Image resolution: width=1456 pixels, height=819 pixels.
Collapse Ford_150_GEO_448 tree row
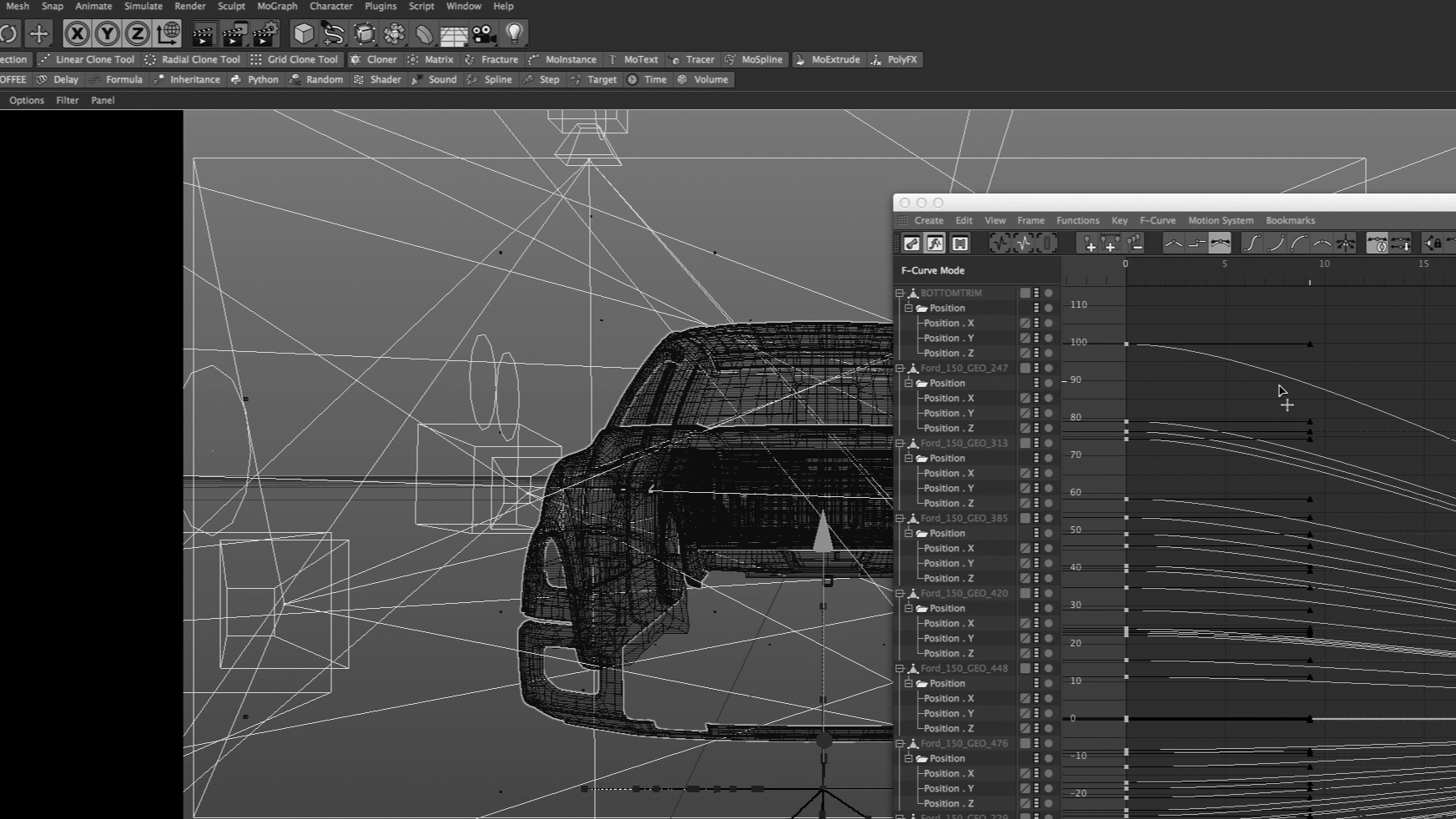click(899, 668)
